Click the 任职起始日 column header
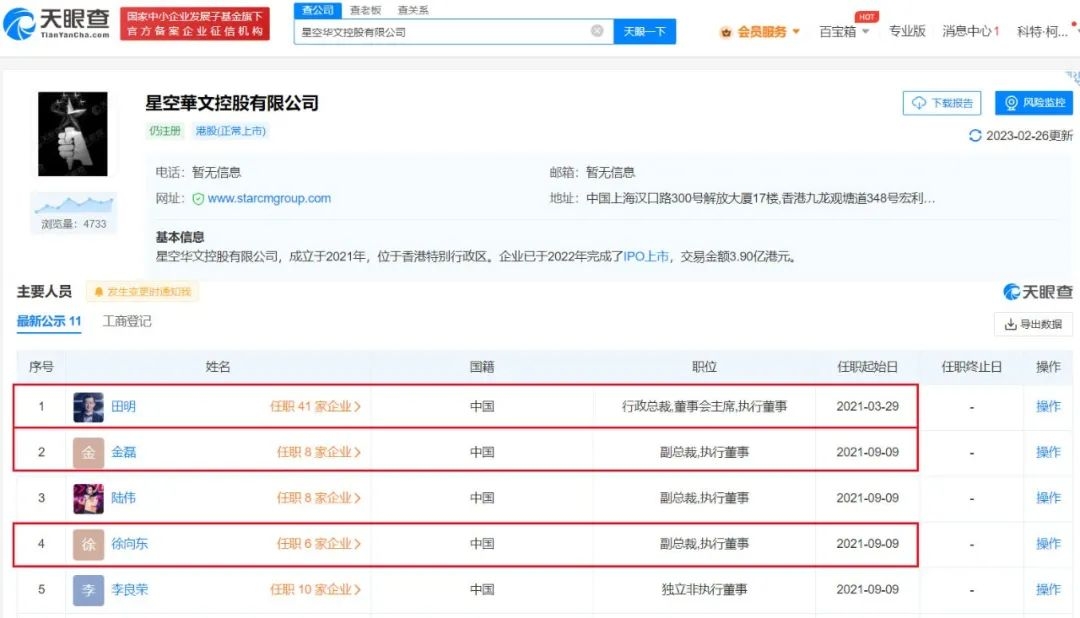The image size is (1080, 618). (867, 367)
